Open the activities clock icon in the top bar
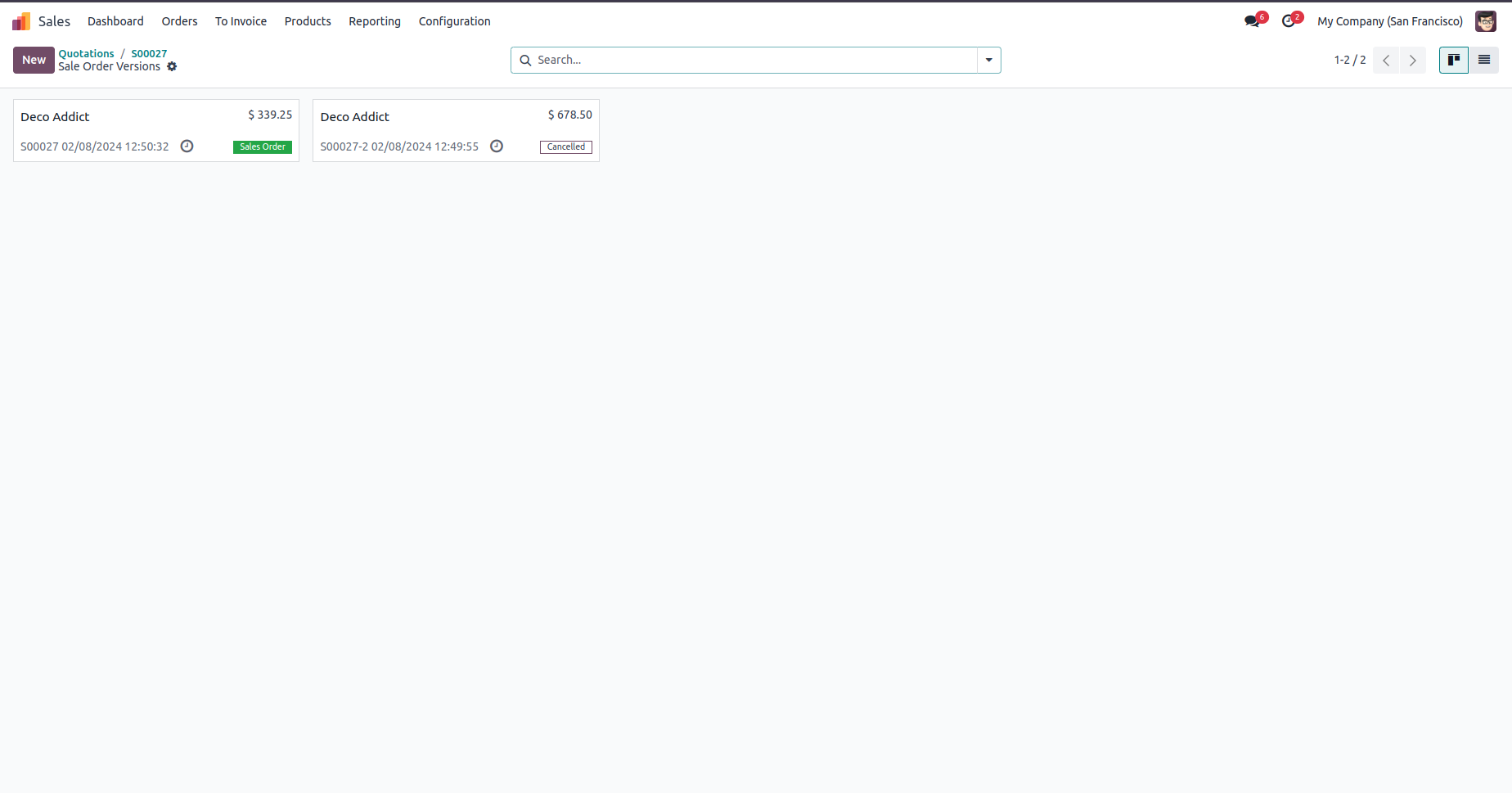The height and width of the screenshot is (793, 1512). (1289, 21)
